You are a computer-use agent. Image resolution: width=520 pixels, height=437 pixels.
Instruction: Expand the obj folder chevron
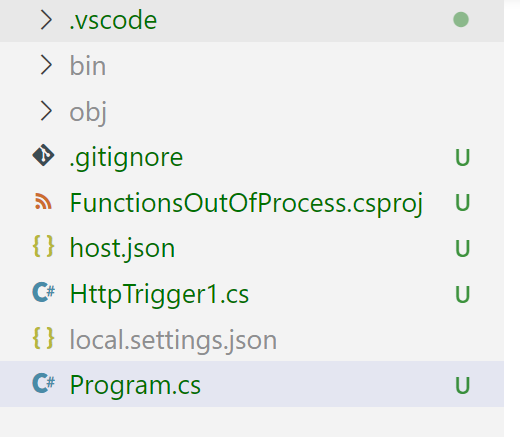[46, 111]
